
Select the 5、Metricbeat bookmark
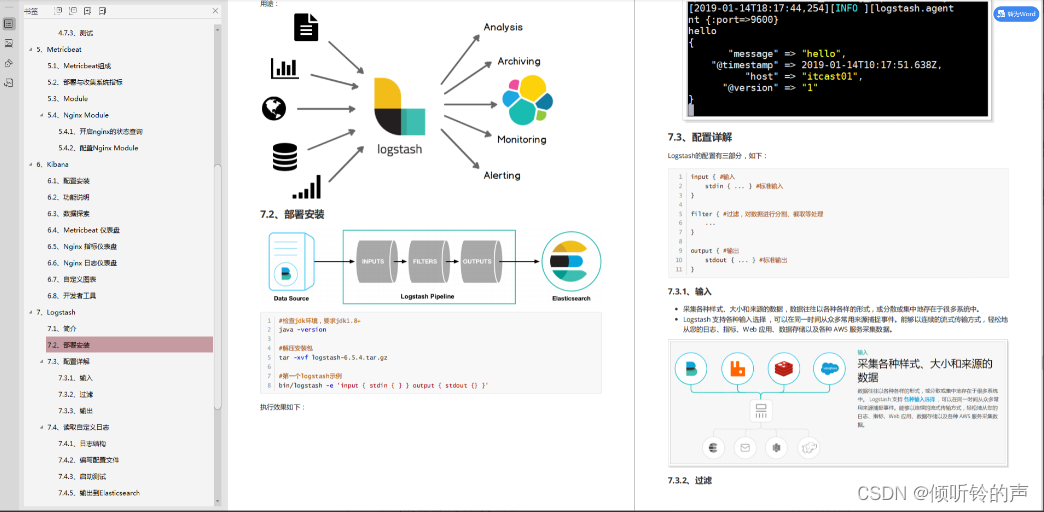click(59, 49)
